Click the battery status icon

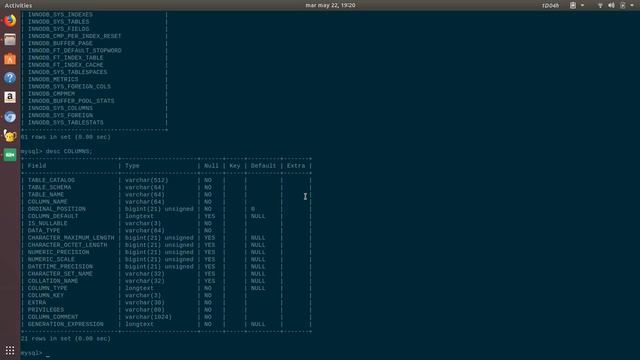[622, 5]
